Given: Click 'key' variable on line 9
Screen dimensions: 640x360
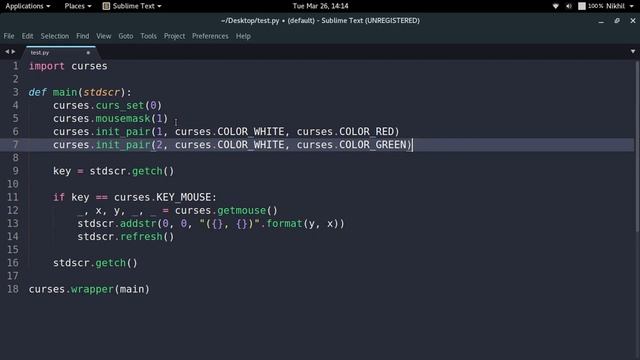Looking at the screenshot, I should 62,171.
